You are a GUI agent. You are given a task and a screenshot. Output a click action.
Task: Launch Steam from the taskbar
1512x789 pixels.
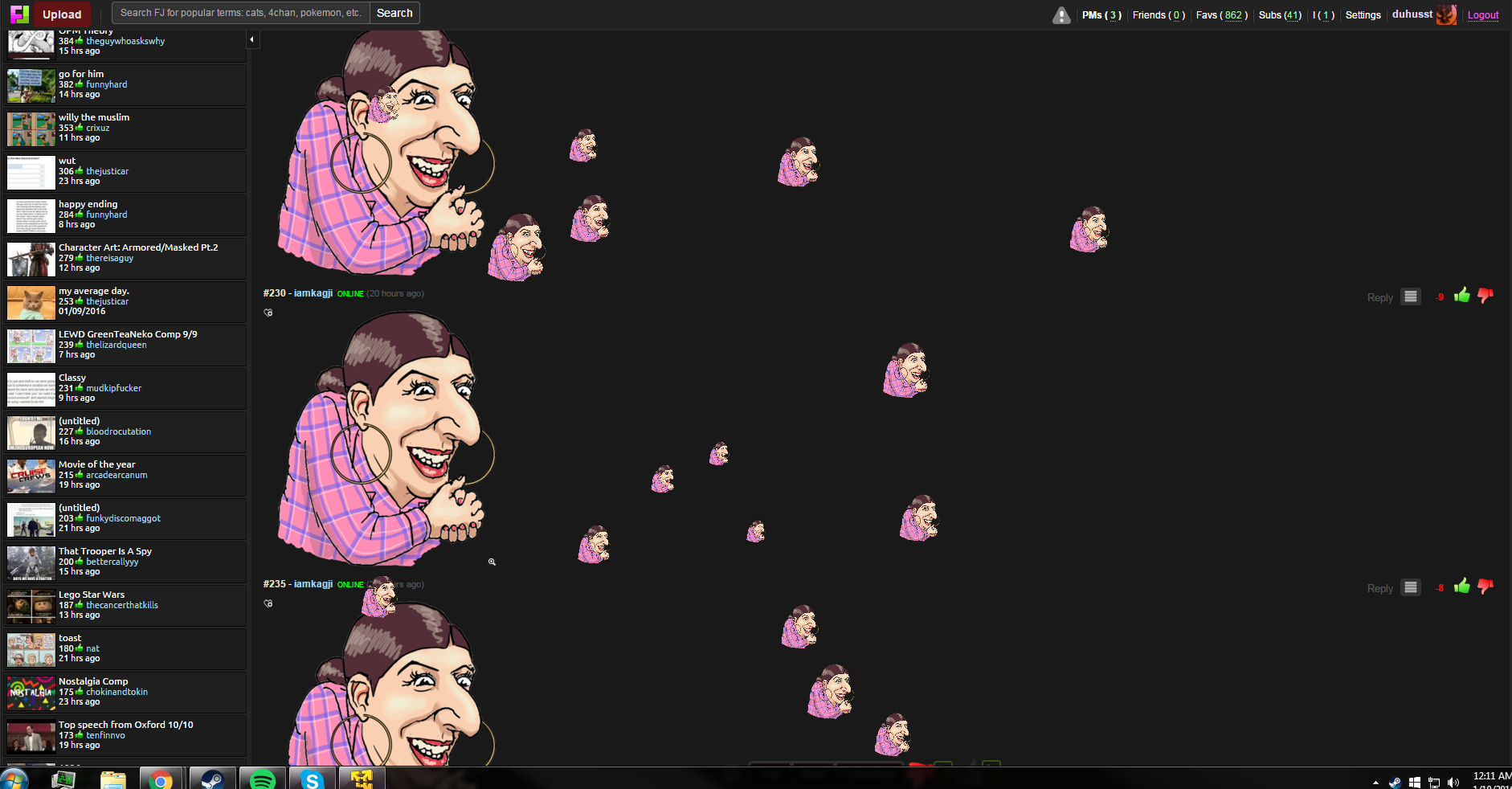coord(212,779)
